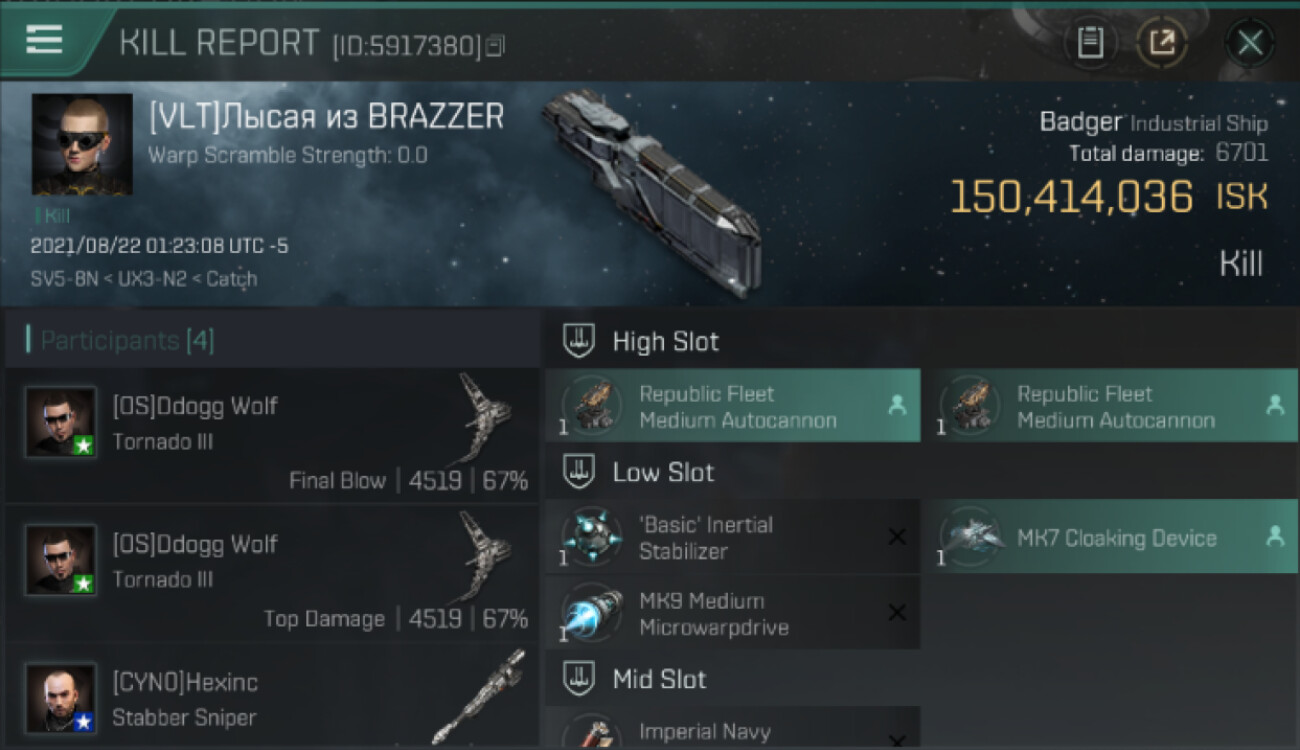The image size is (1300, 750).
Task: Click the 'Basic' Inertial Stabilizer item
Action: point(733,537)
